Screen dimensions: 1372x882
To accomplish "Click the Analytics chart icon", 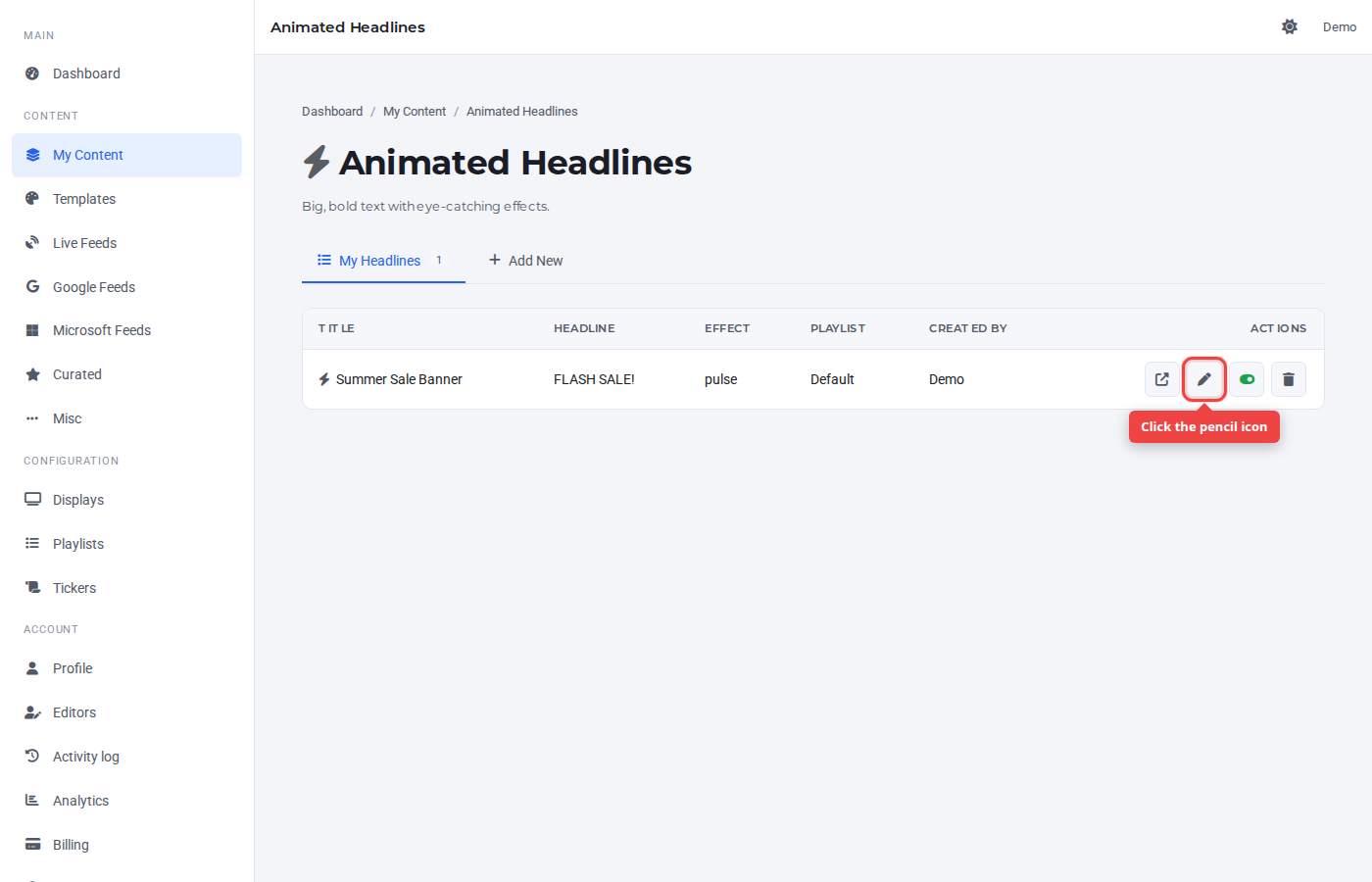I will click(x=32, y=800).
